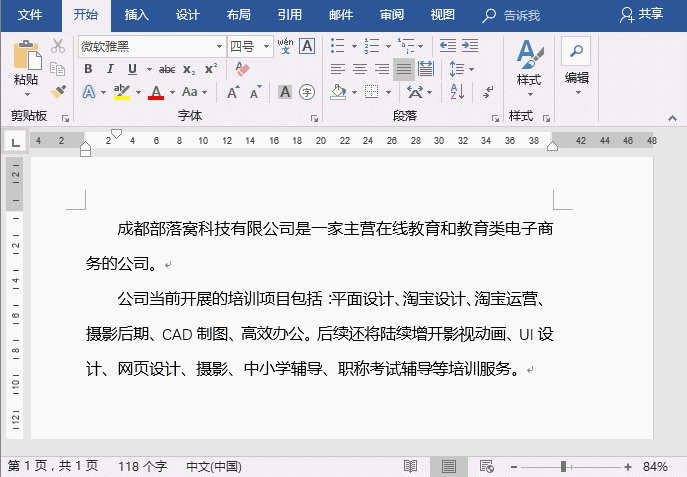687x477 pixels.
Task: Toggle strikethrough abc
Action: 167,69
